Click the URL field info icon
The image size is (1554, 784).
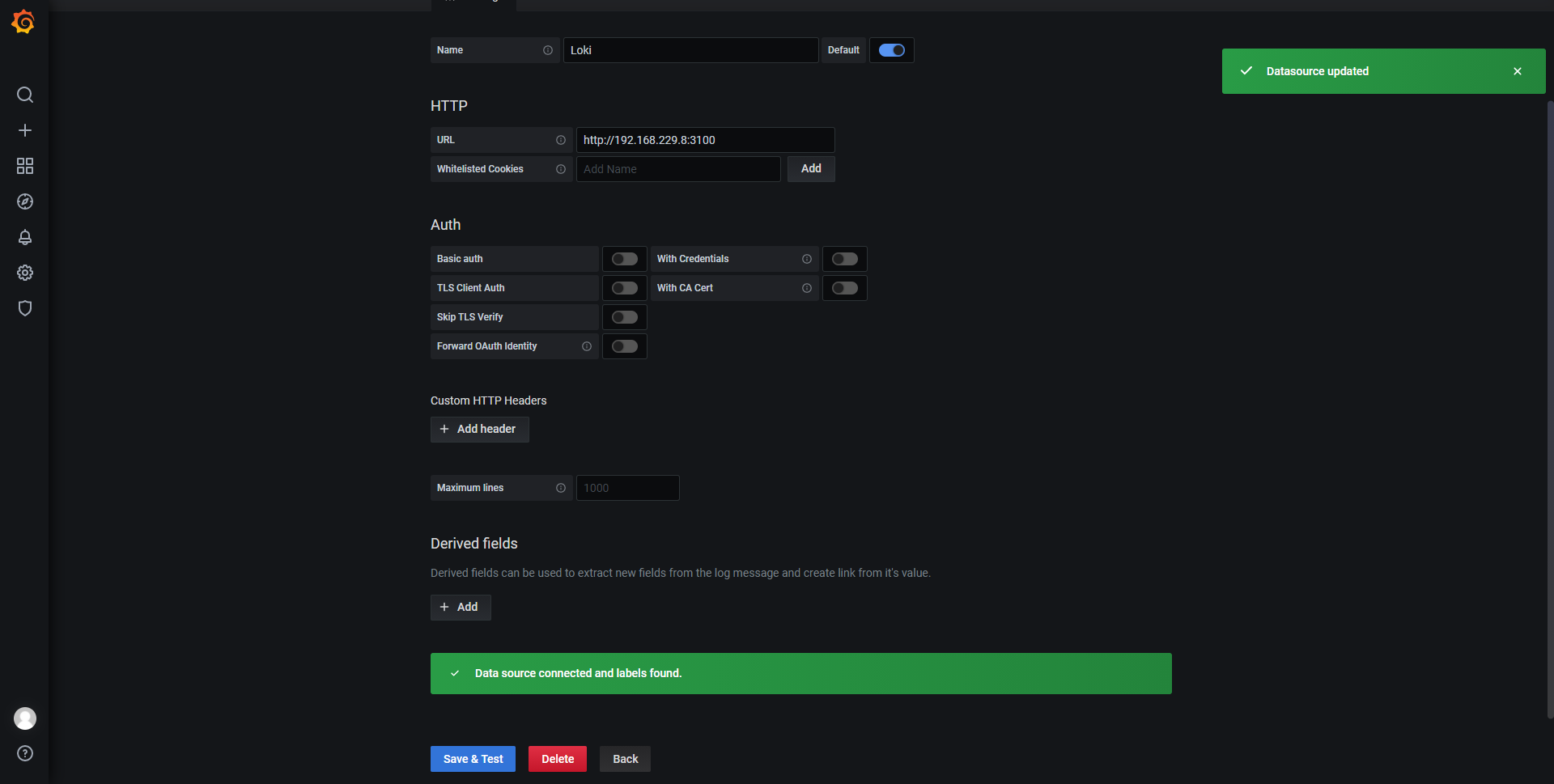coord(561,140)
